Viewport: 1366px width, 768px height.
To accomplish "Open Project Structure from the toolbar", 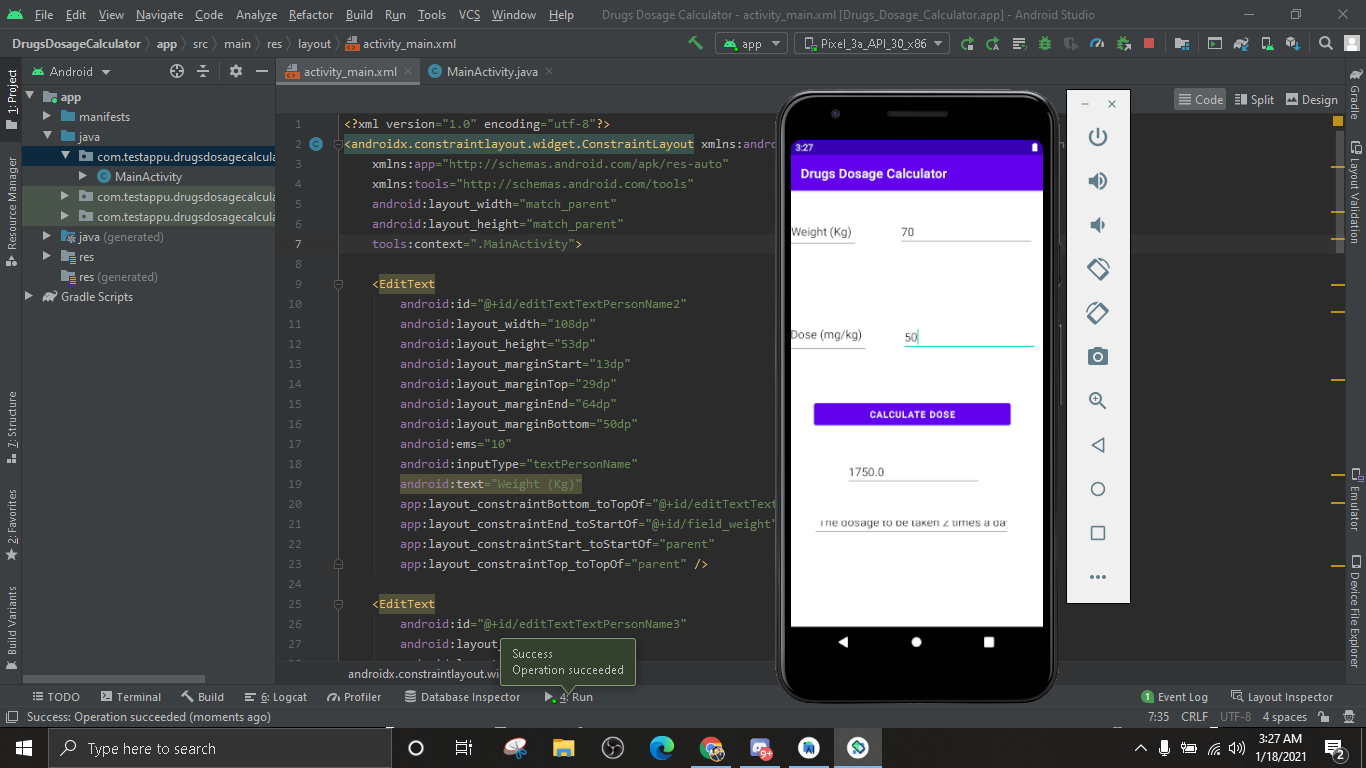I will pos(1181,43).
